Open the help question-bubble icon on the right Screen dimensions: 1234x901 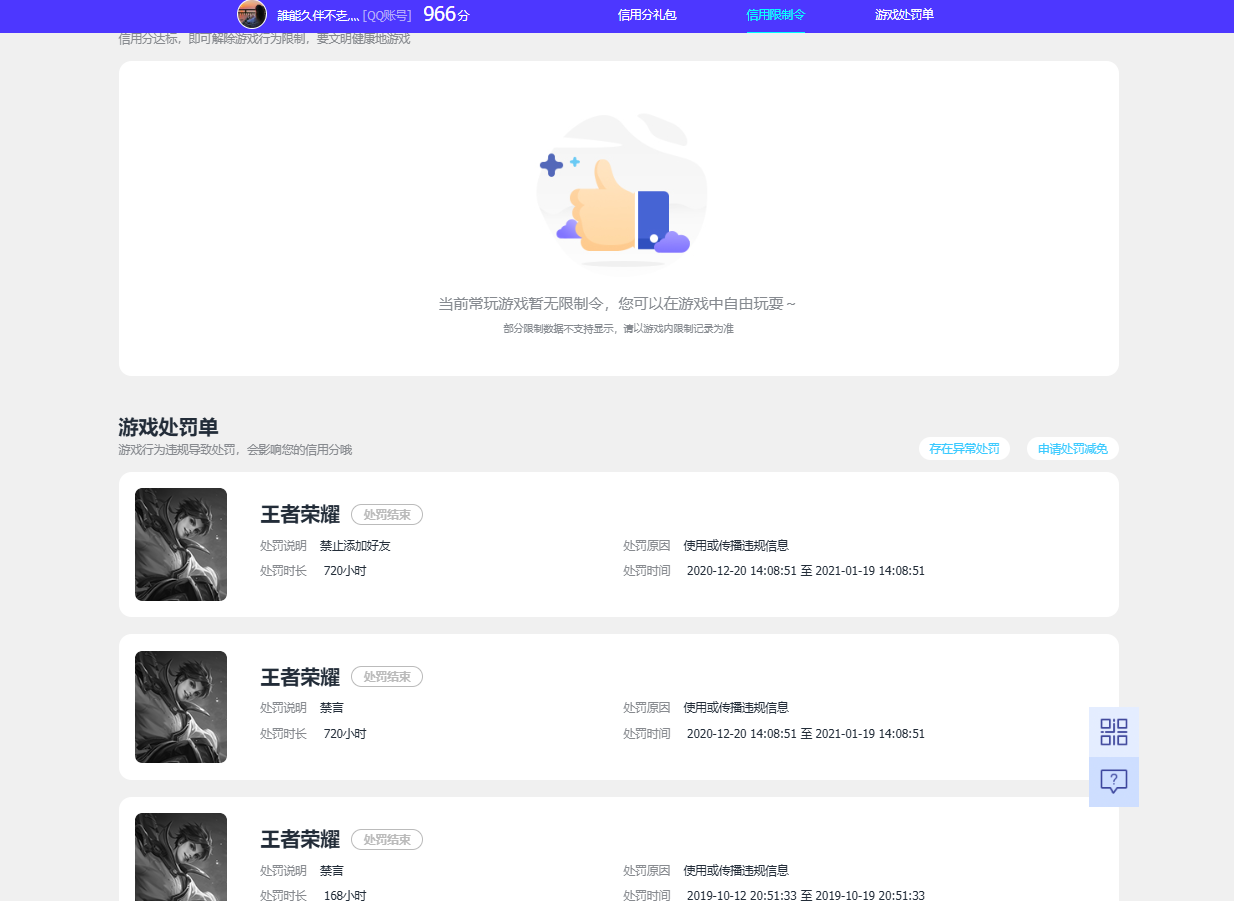tap(1113, 781)
